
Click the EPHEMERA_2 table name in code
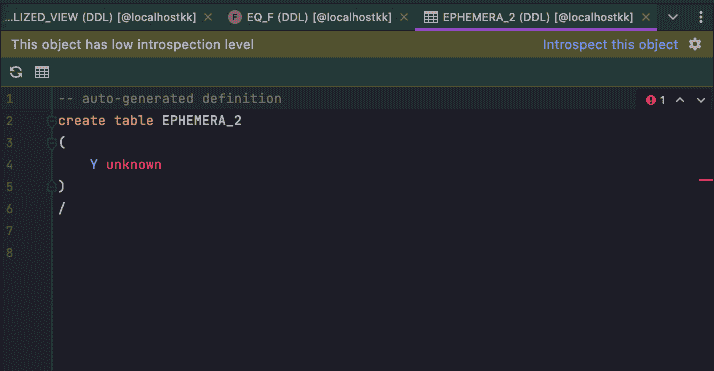pyautogui.click(x=202, y=121)
